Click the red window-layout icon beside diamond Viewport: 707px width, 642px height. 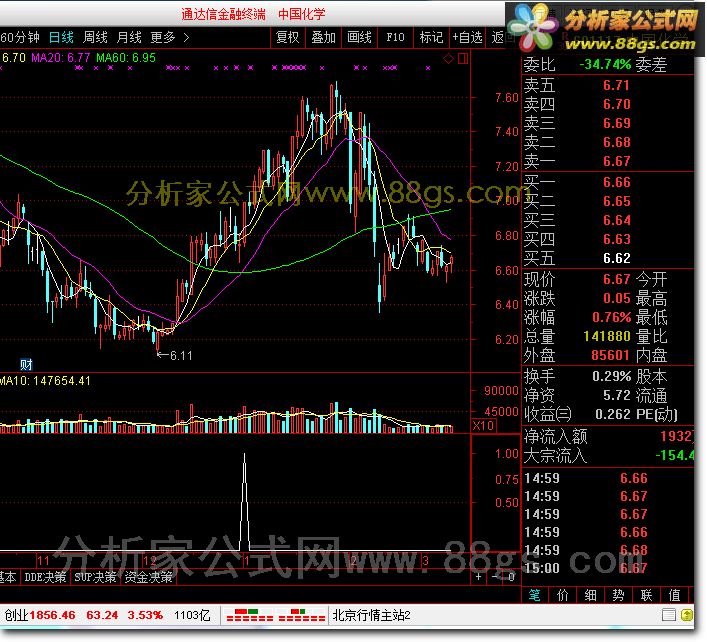463,58
